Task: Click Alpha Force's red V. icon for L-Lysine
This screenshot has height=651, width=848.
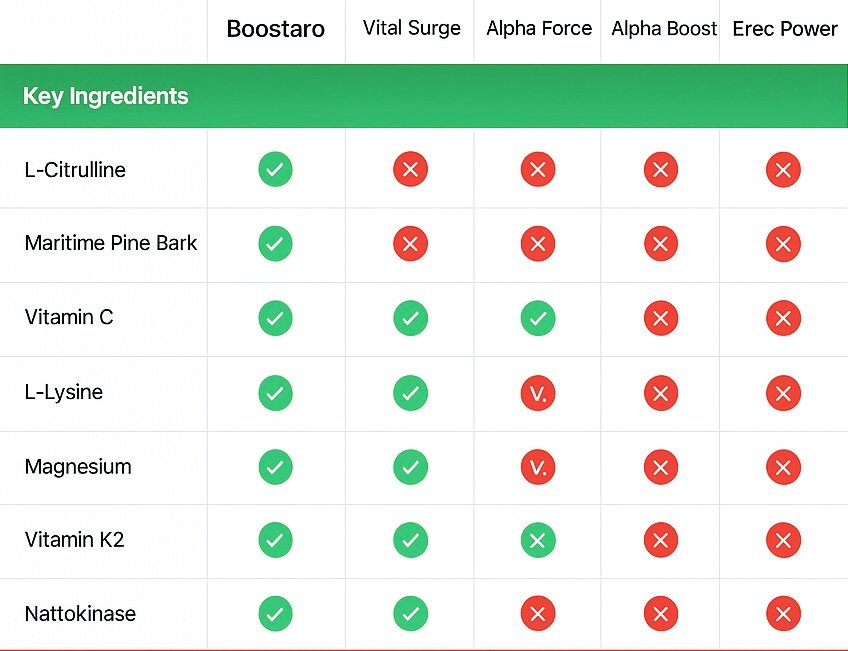Action: (x=538, y=393)
